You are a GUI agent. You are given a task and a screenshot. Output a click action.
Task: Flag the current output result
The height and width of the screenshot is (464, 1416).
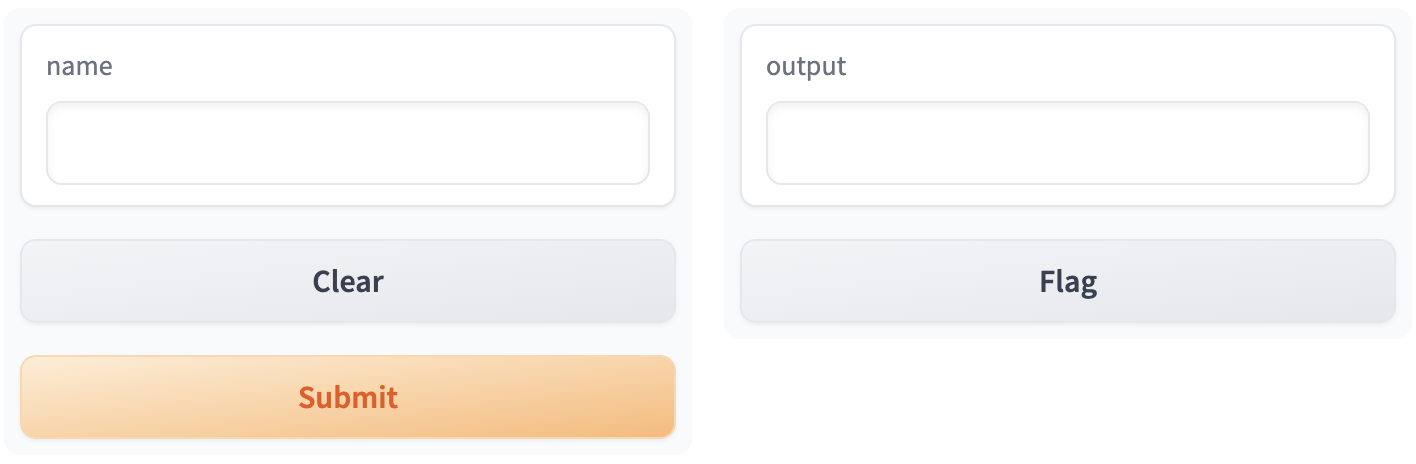(1067, 281)
